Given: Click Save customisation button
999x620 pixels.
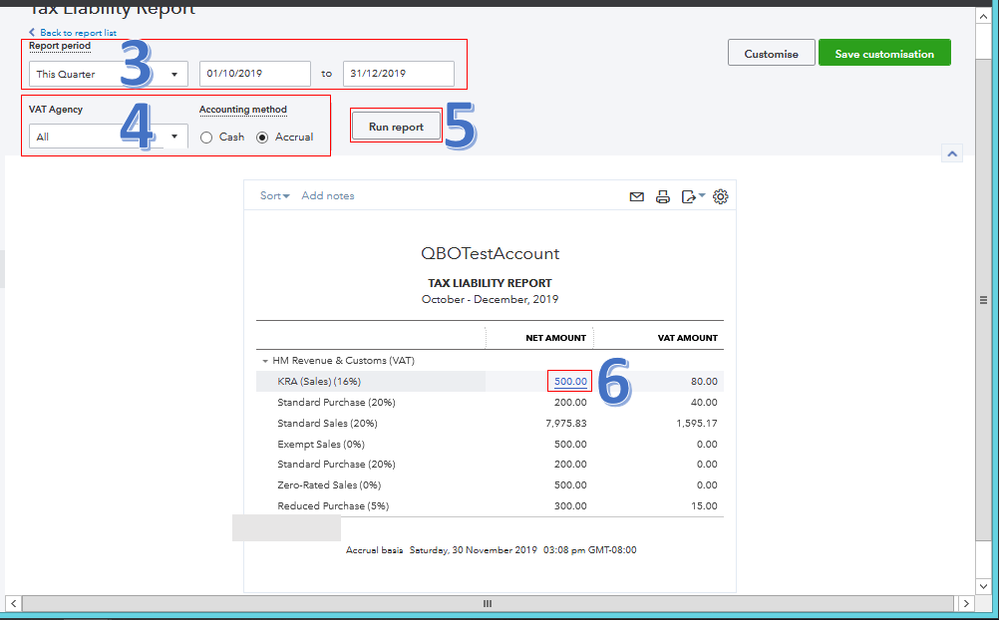Looking at the screenshot, I should click(x=884, y=54).
